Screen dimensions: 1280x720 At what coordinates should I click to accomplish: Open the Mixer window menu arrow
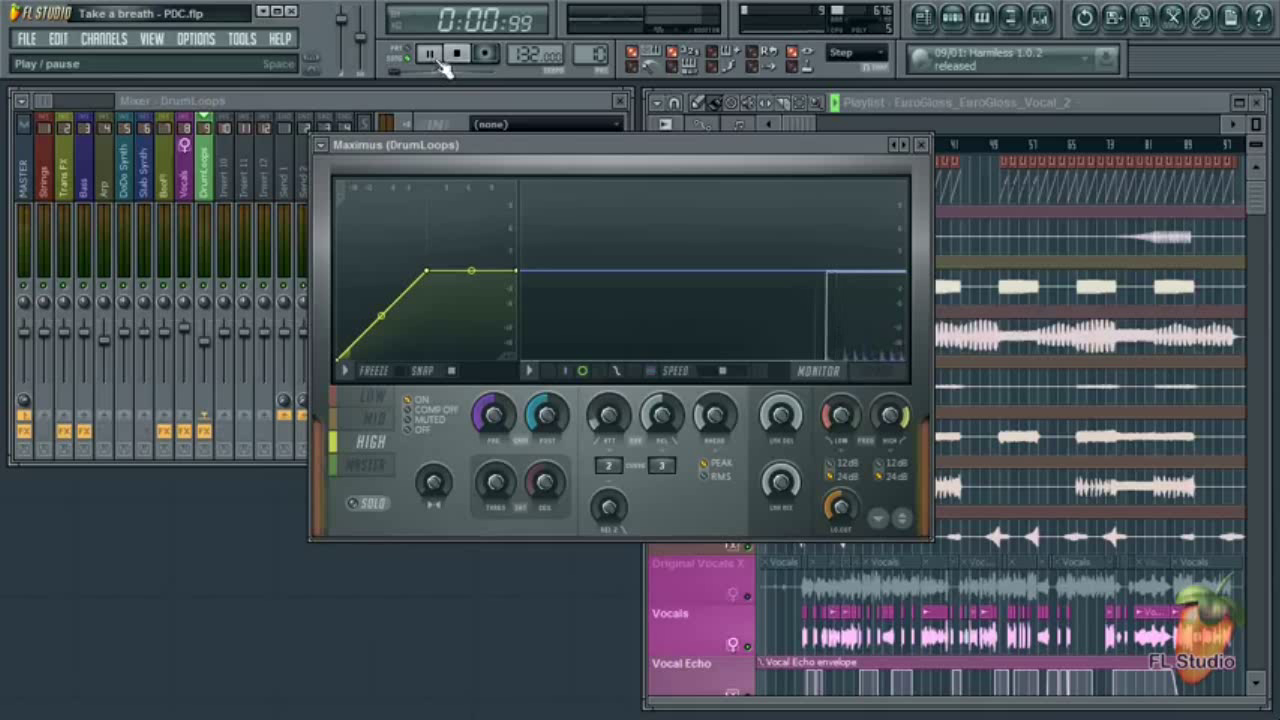[x=21, y=101]
